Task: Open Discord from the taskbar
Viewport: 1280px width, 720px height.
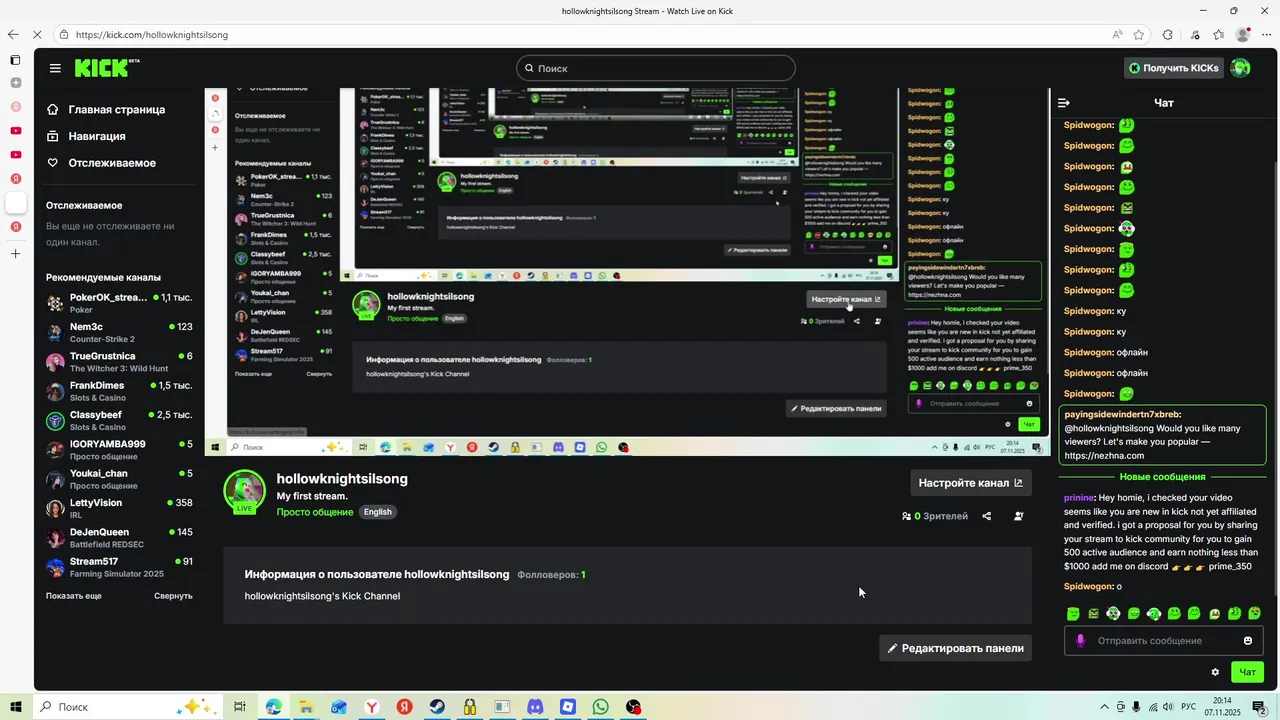Action: pos(535,707)
